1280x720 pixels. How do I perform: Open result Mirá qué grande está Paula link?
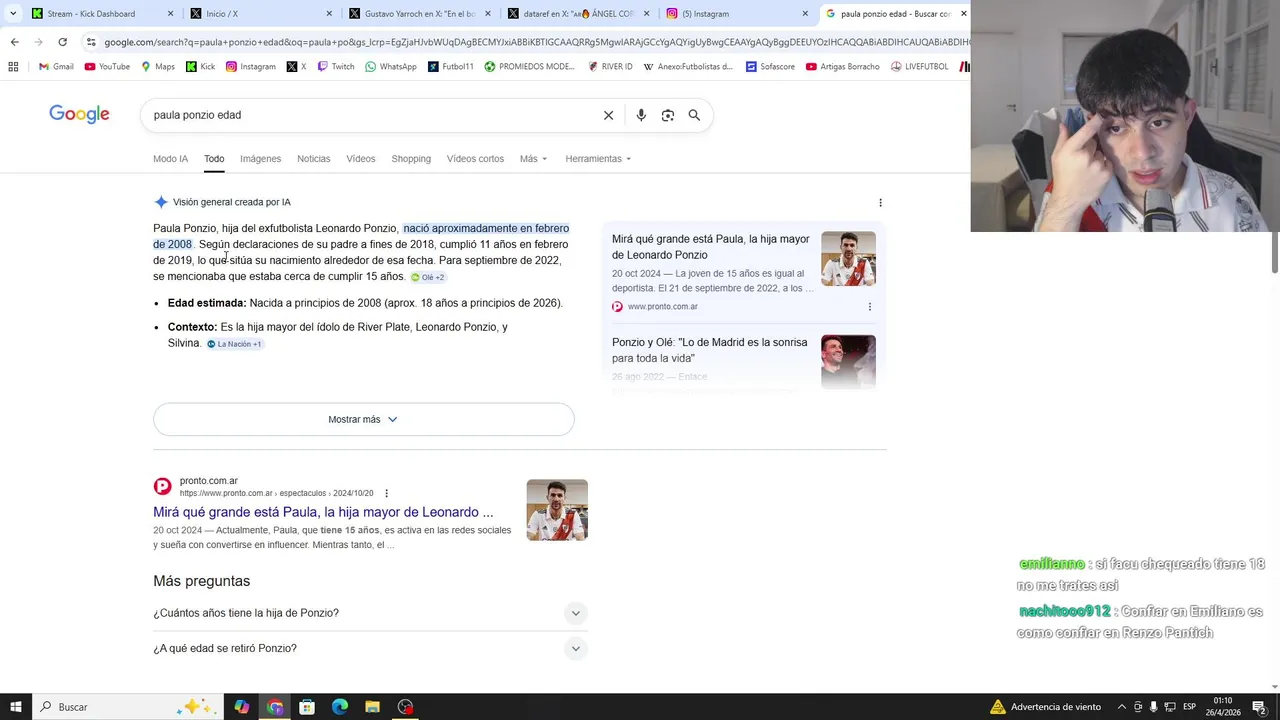323,512
